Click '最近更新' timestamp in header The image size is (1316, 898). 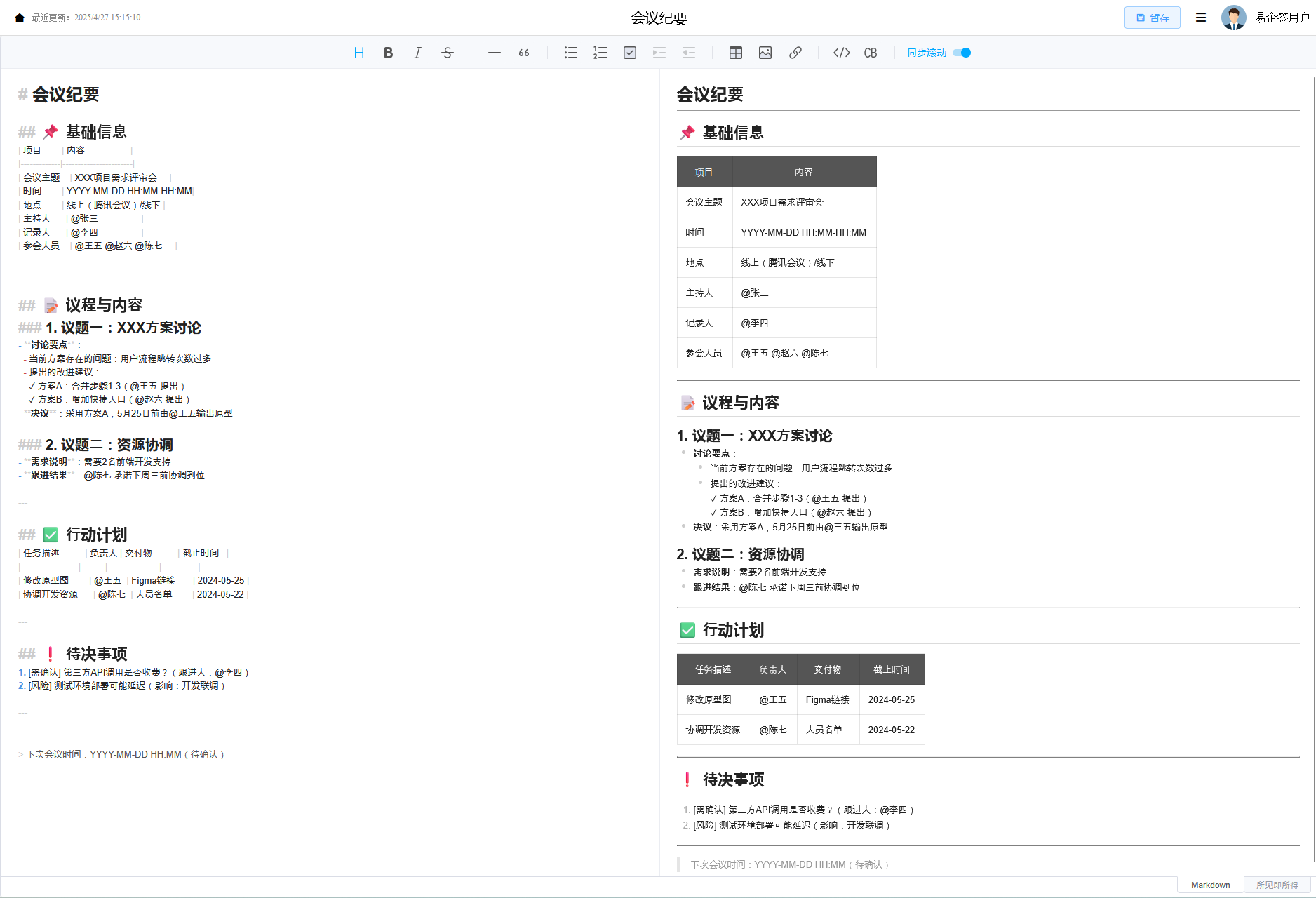click(86, 18)
